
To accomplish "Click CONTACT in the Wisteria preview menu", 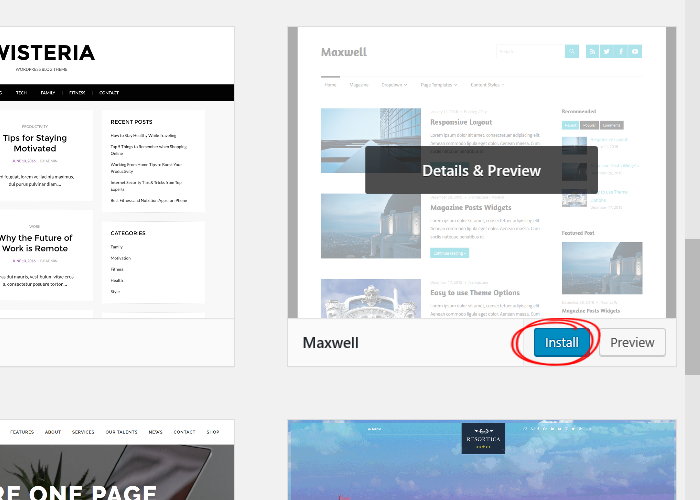I will (x=109, y=93).
